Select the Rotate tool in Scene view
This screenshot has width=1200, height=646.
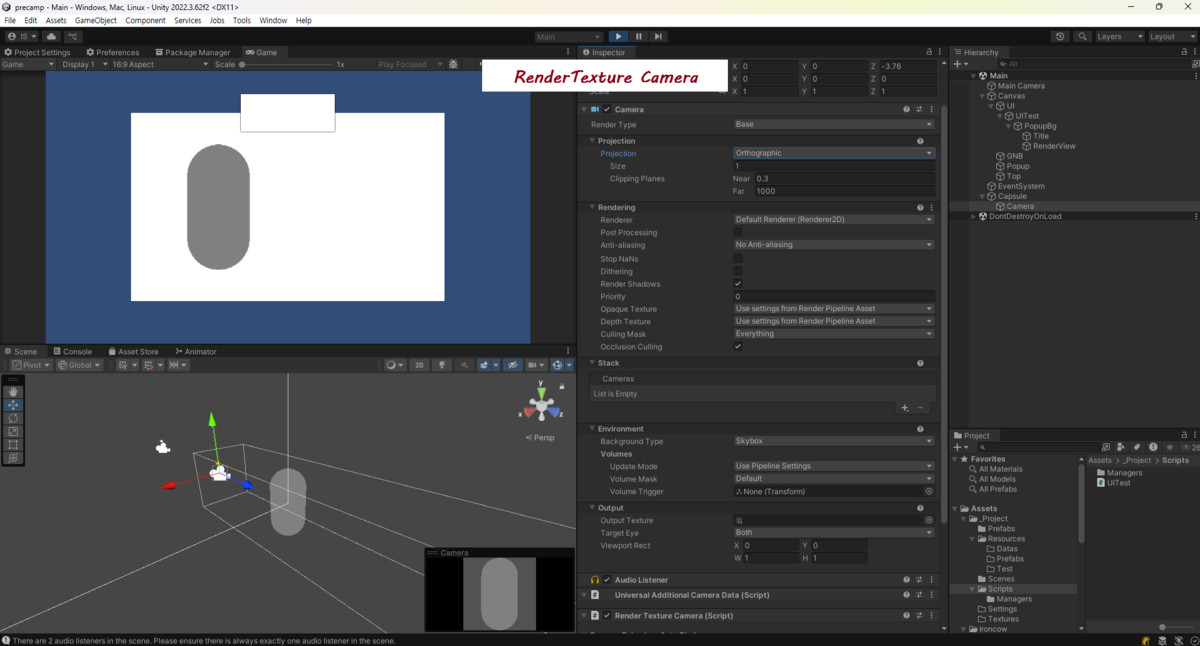coord(13,418)
